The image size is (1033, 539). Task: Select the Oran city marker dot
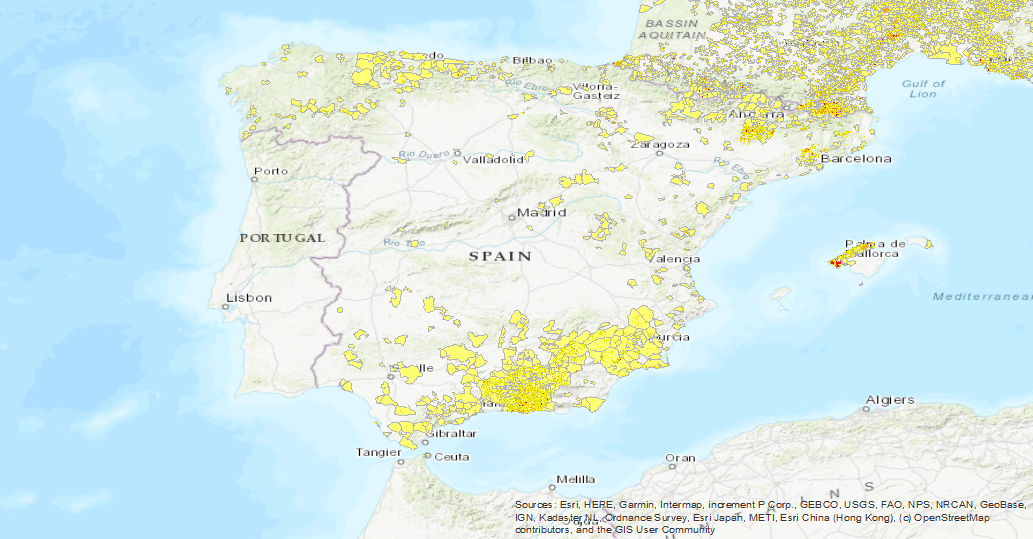coord(672,466)
